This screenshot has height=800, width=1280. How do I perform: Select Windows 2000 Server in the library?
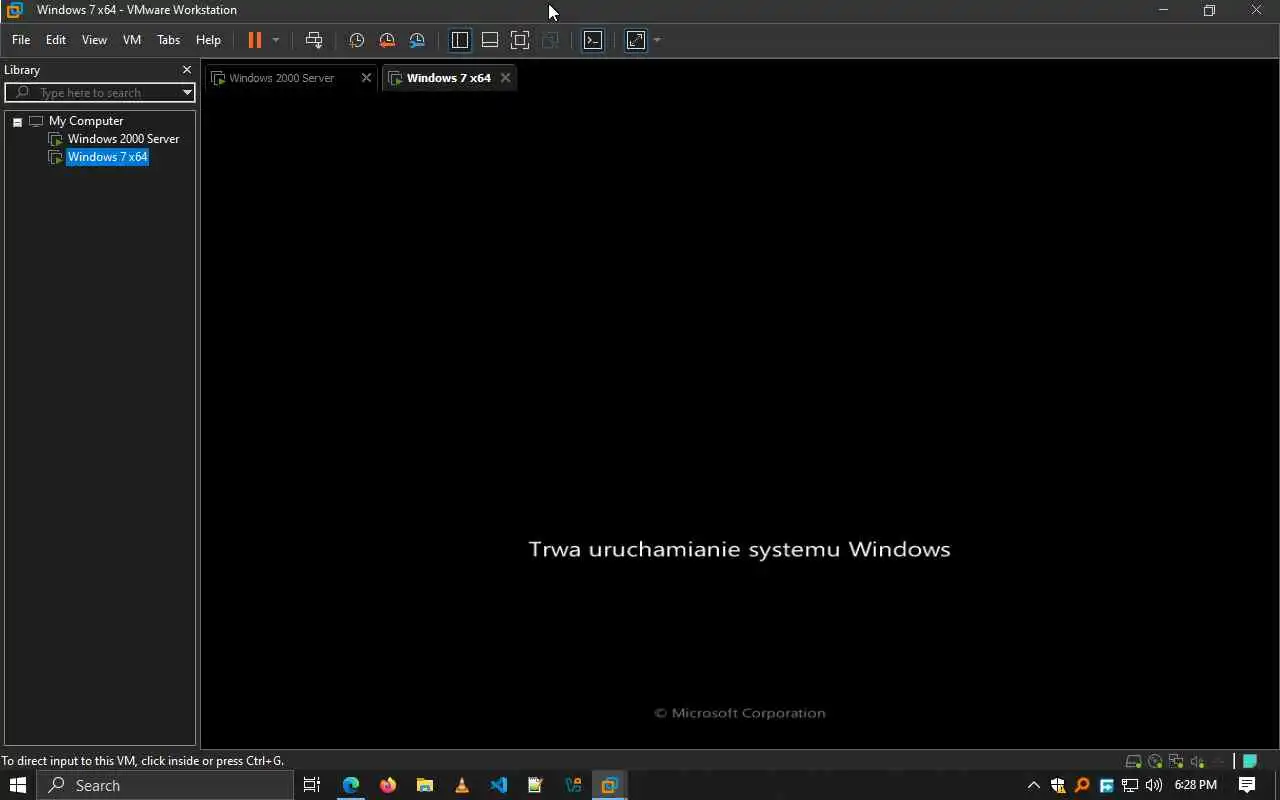click(123, 139)
